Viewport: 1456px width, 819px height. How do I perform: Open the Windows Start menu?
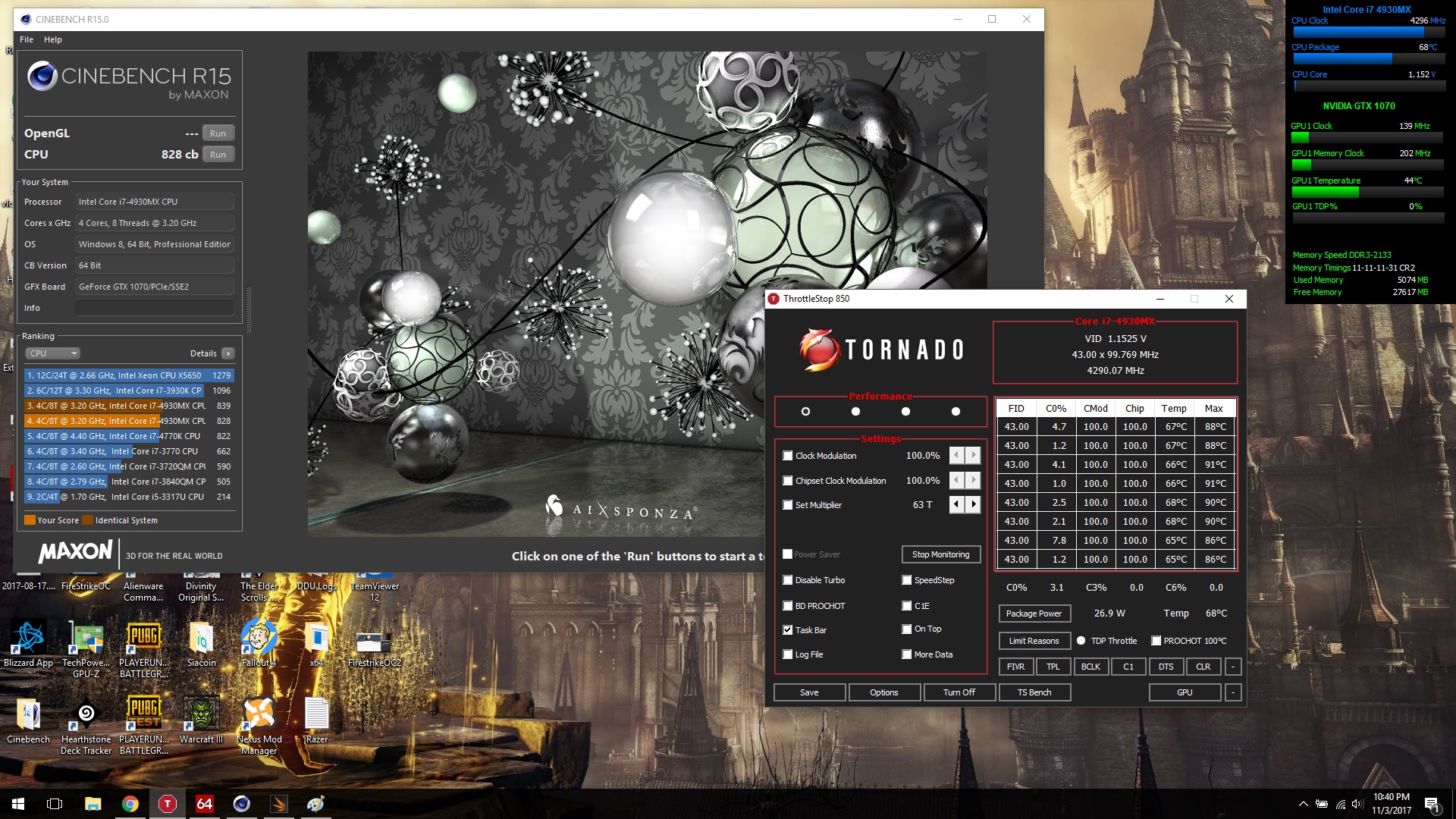(x=18, y=804)
